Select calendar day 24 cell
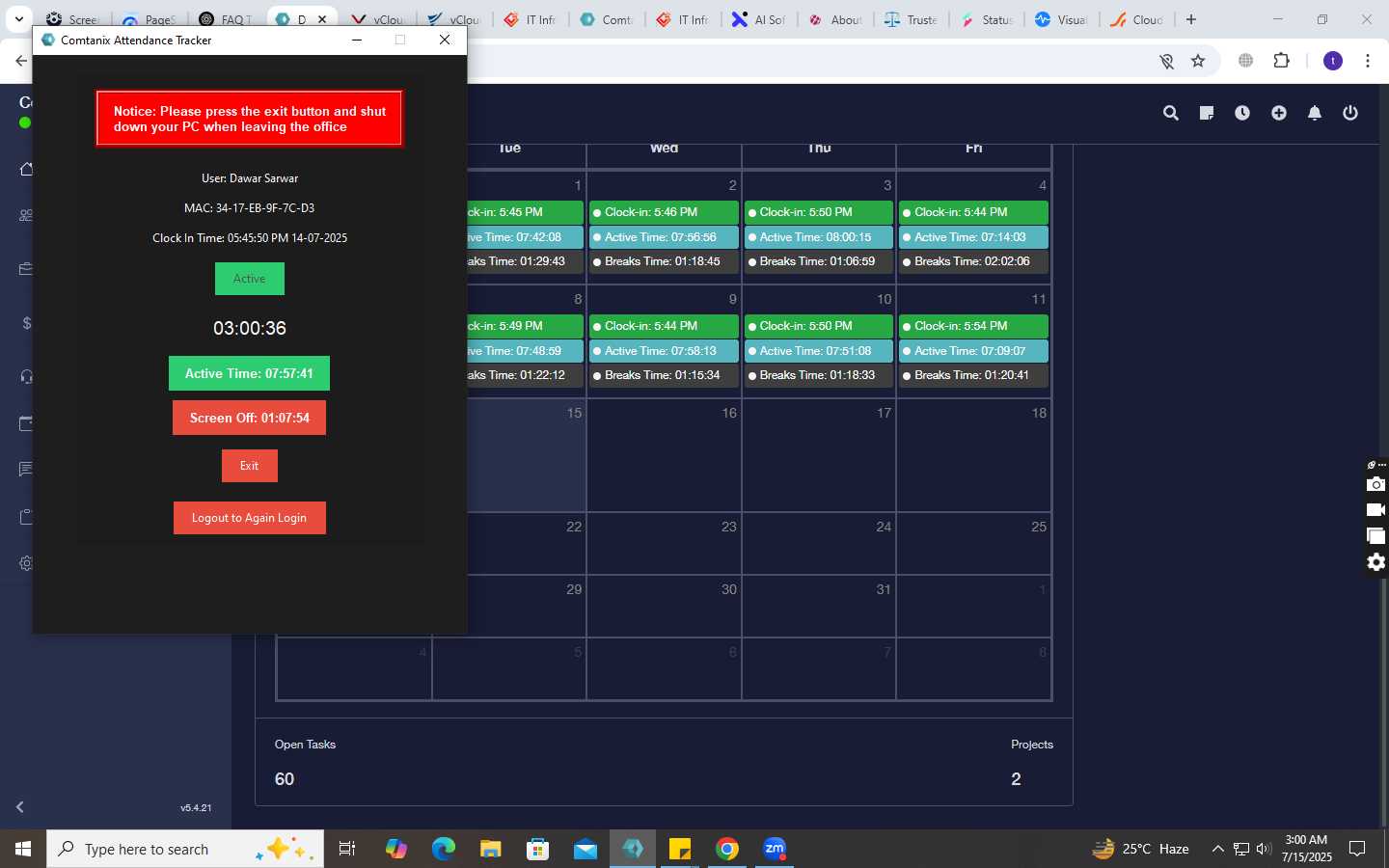 pos(818,544)
